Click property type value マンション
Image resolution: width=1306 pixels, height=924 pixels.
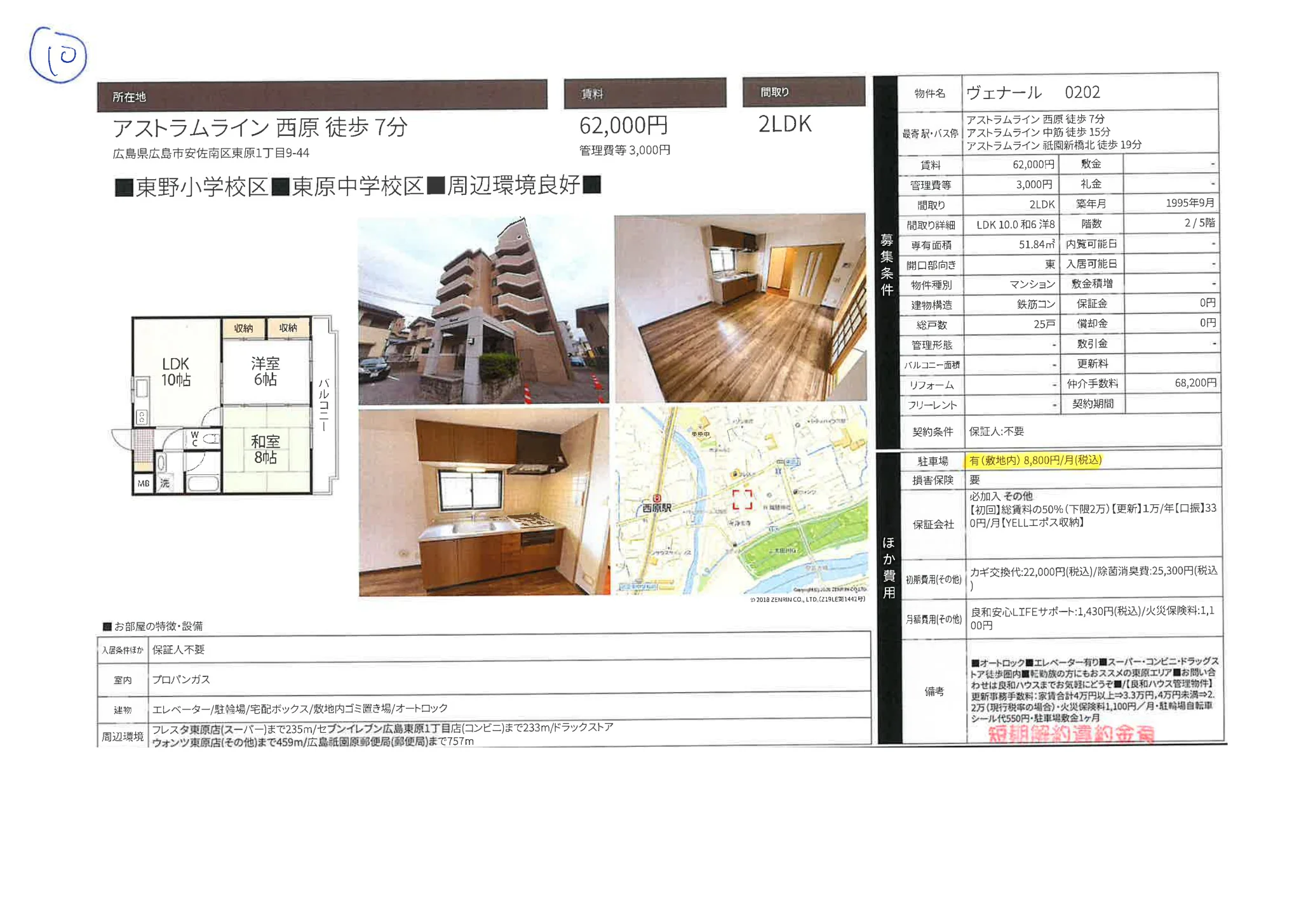(x=1032, y=285)
